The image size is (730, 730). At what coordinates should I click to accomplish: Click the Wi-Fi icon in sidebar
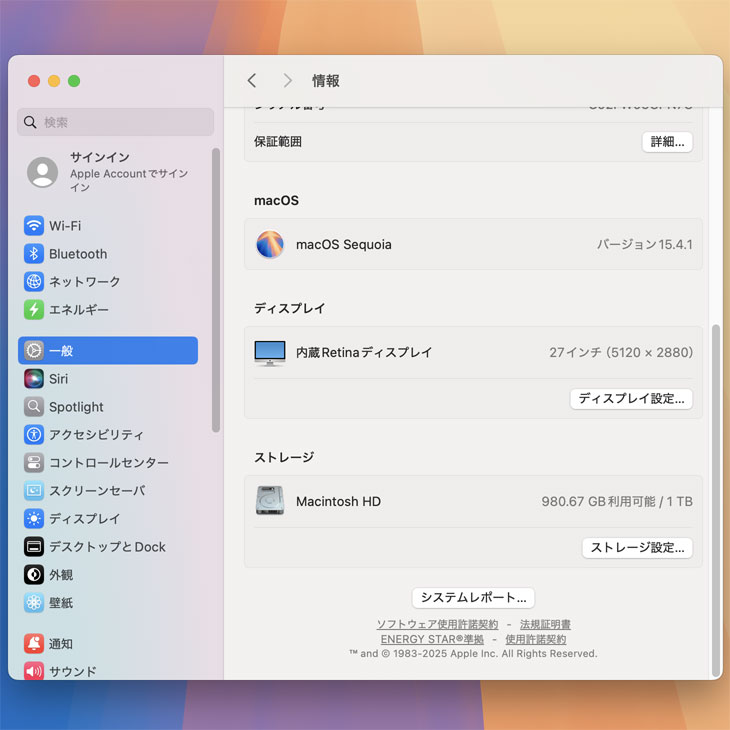(x=34, y=226)
